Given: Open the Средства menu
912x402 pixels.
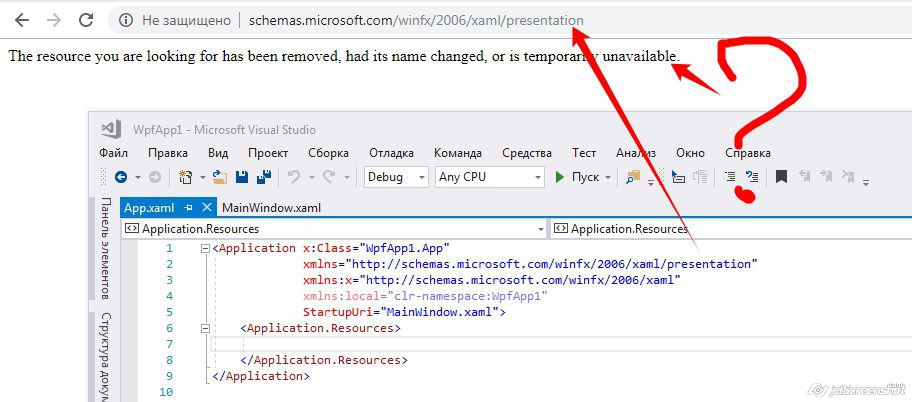Looking at the screenshot, I should click(527, 153).
